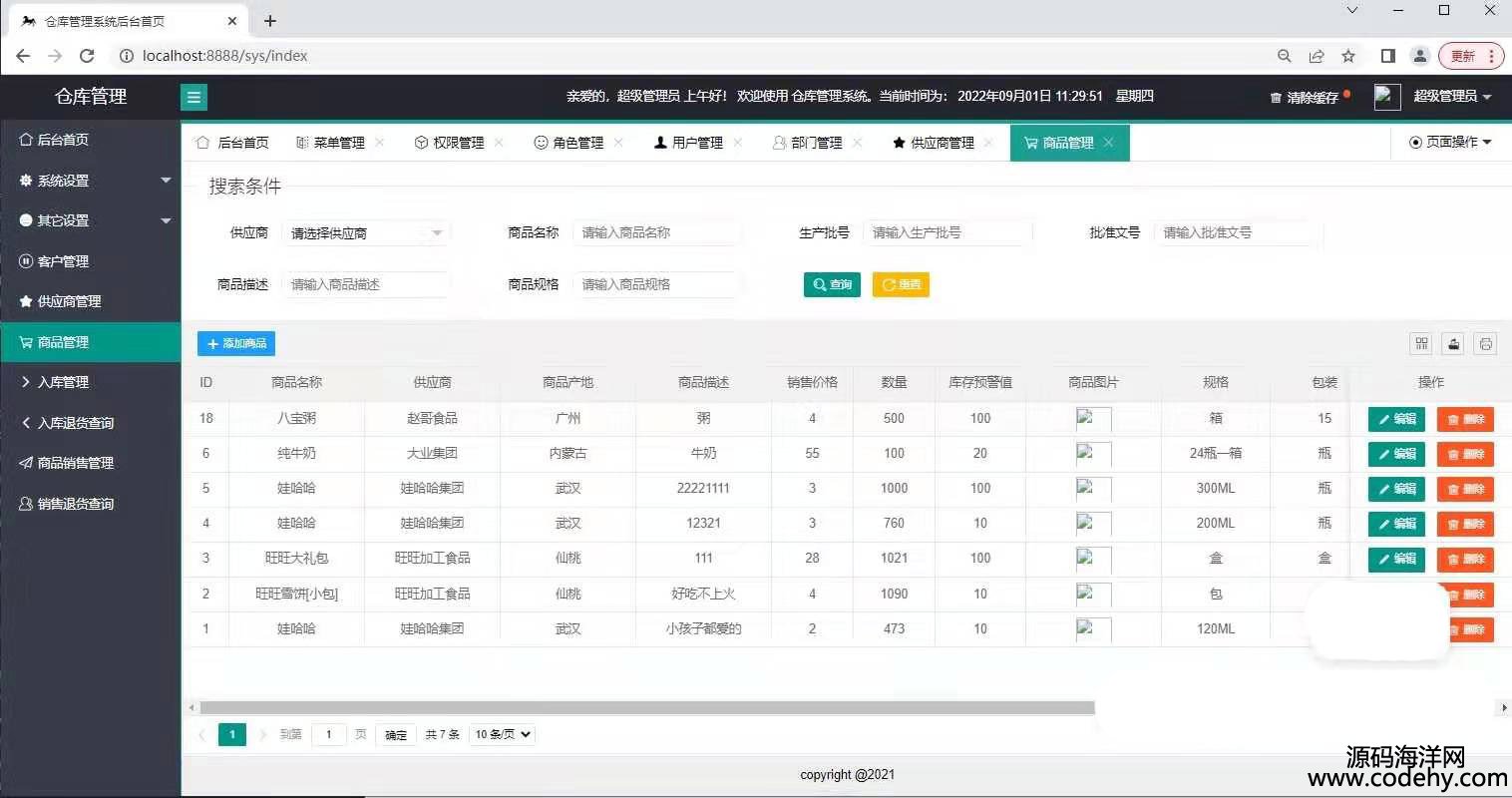1512x798 pixels.
Task: Click the 添加商品 button
Action: pyautogui.click(x=236, y=343)
